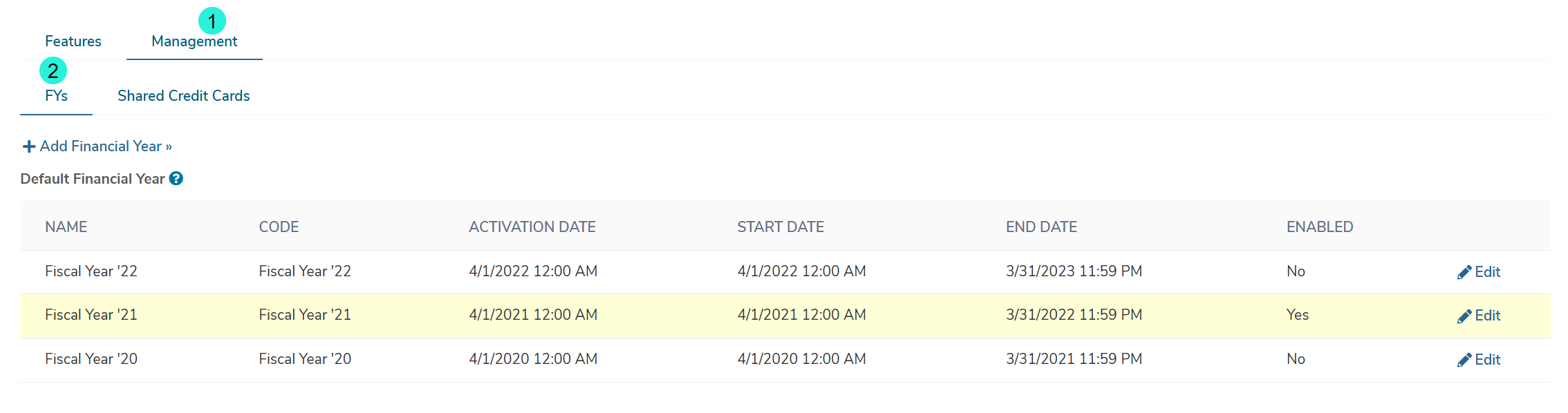This screenshot has height=413, width=1568.
Task: Click pencil icon for Fiscal Year '20
Action: [x=1464, y=361]
